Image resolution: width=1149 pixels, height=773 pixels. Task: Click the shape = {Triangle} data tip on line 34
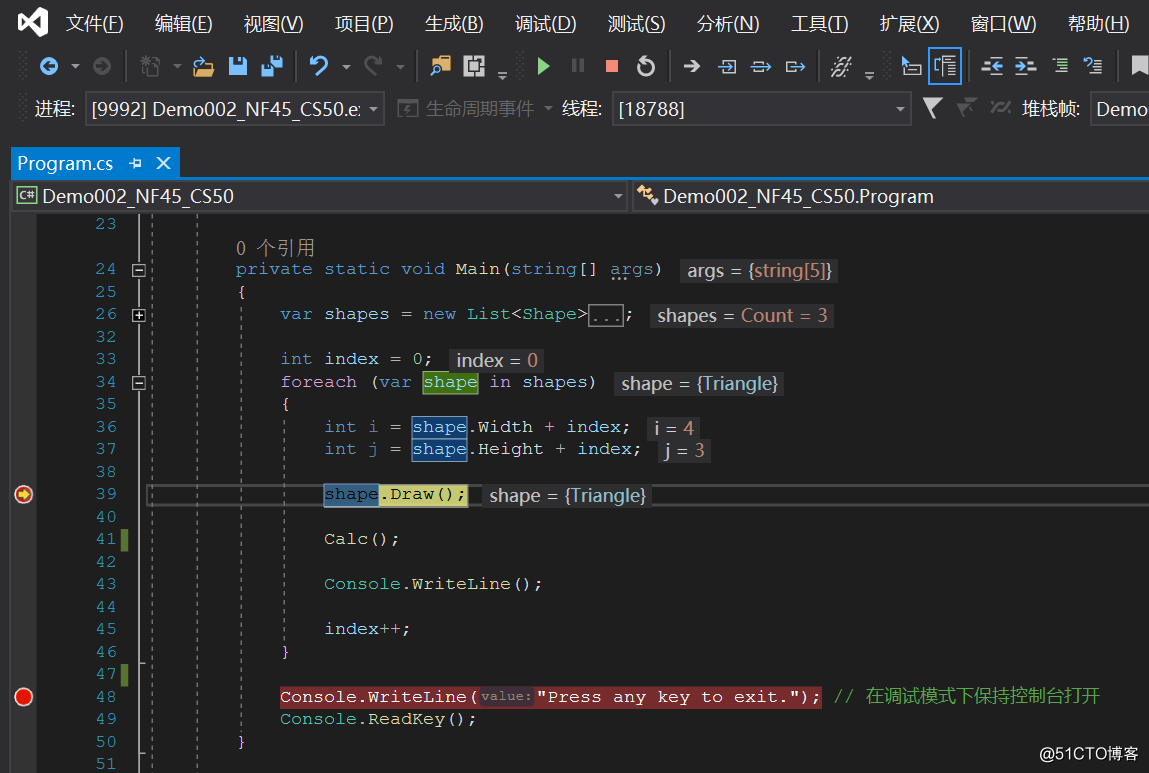tap(699, 384)
